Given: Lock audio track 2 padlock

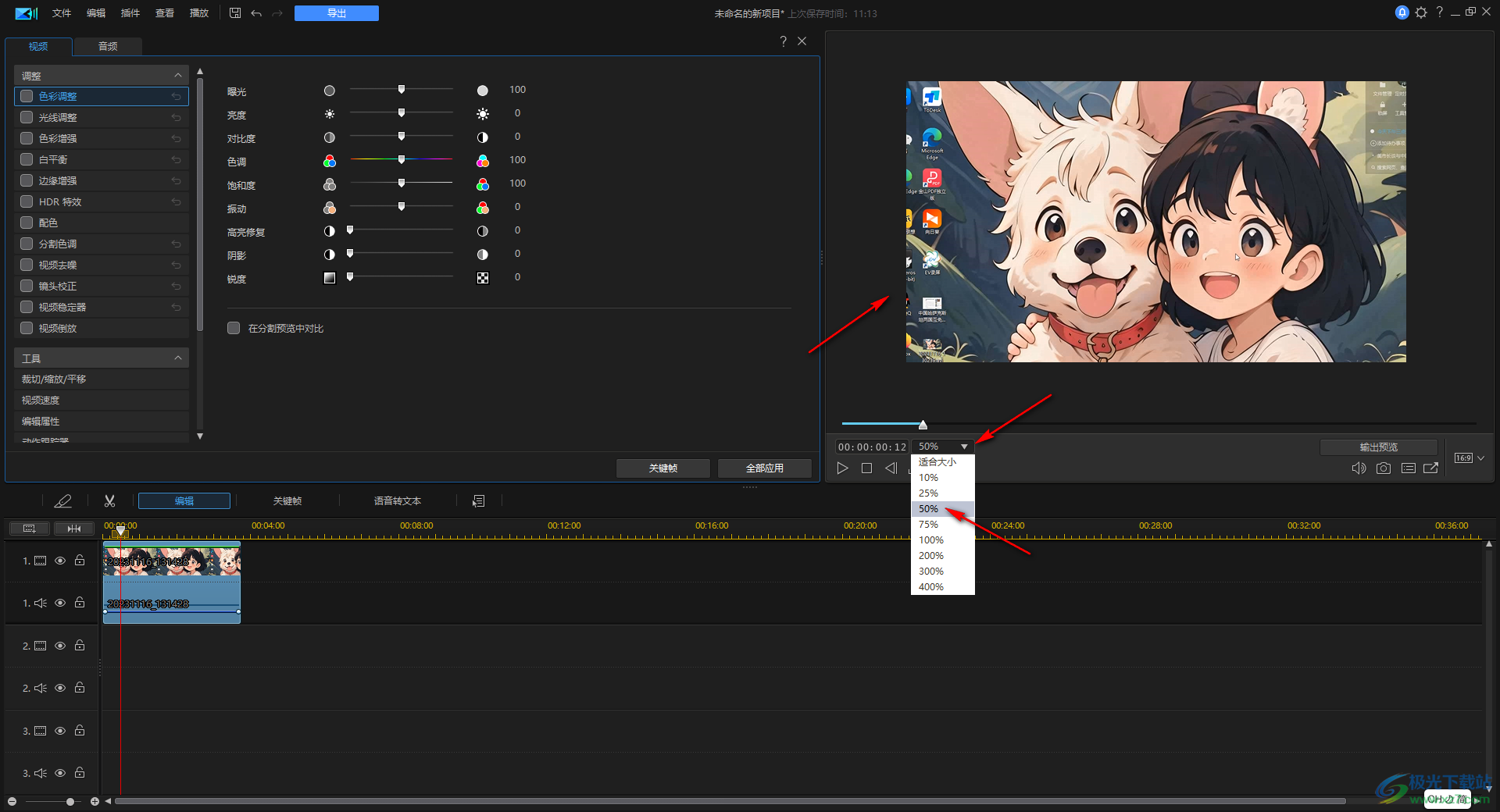Looking at the screenshot, I should click(80, 688).
